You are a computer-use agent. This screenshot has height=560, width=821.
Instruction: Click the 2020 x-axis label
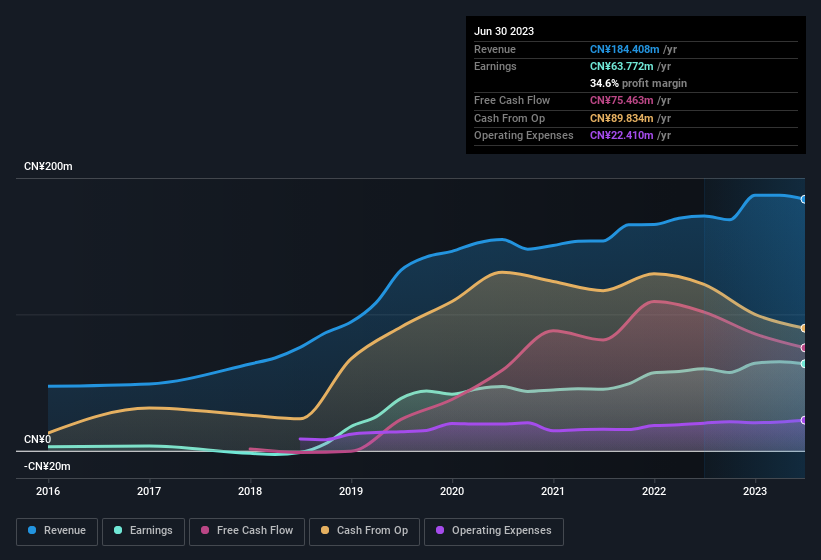click(x=452, y=491)
